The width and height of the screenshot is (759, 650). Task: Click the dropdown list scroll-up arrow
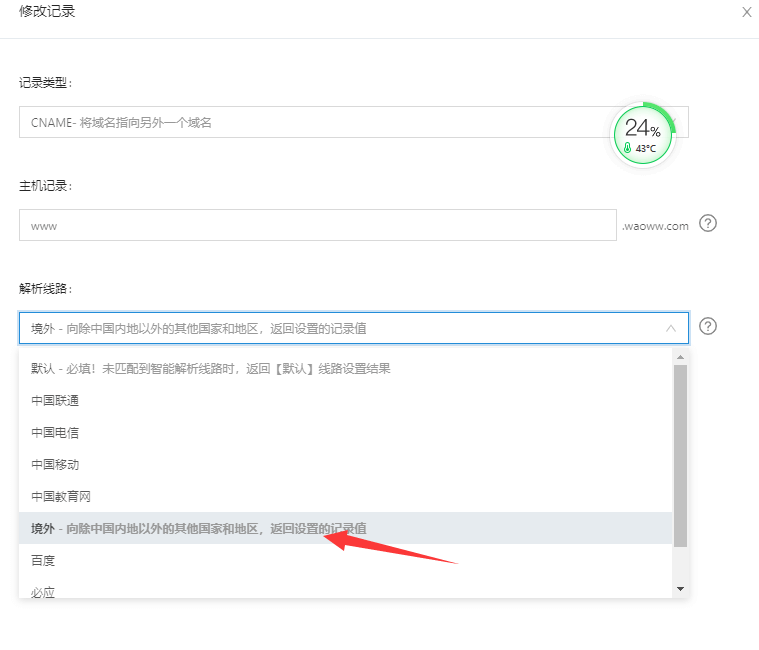click(680, 357)
